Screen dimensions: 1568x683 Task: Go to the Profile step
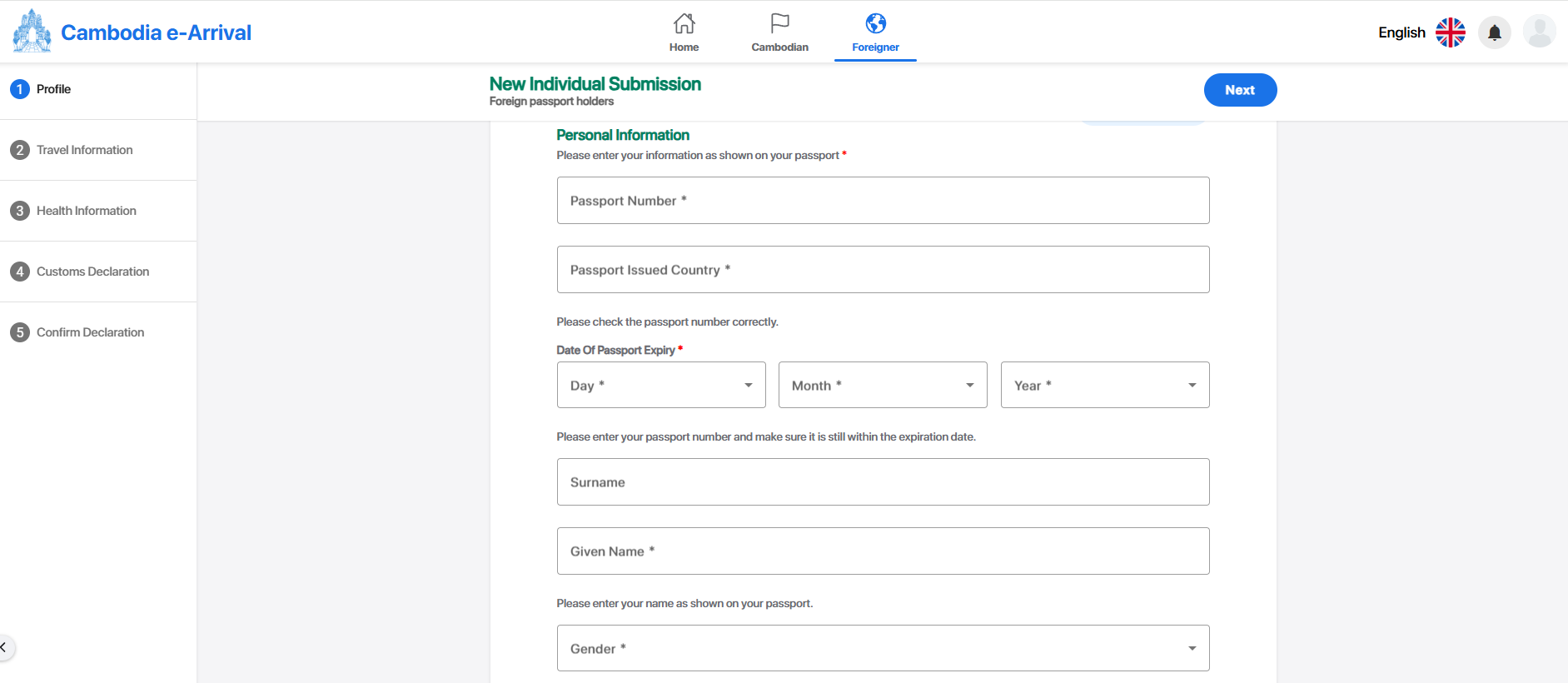pyautogui.click(x=53, y=89)
